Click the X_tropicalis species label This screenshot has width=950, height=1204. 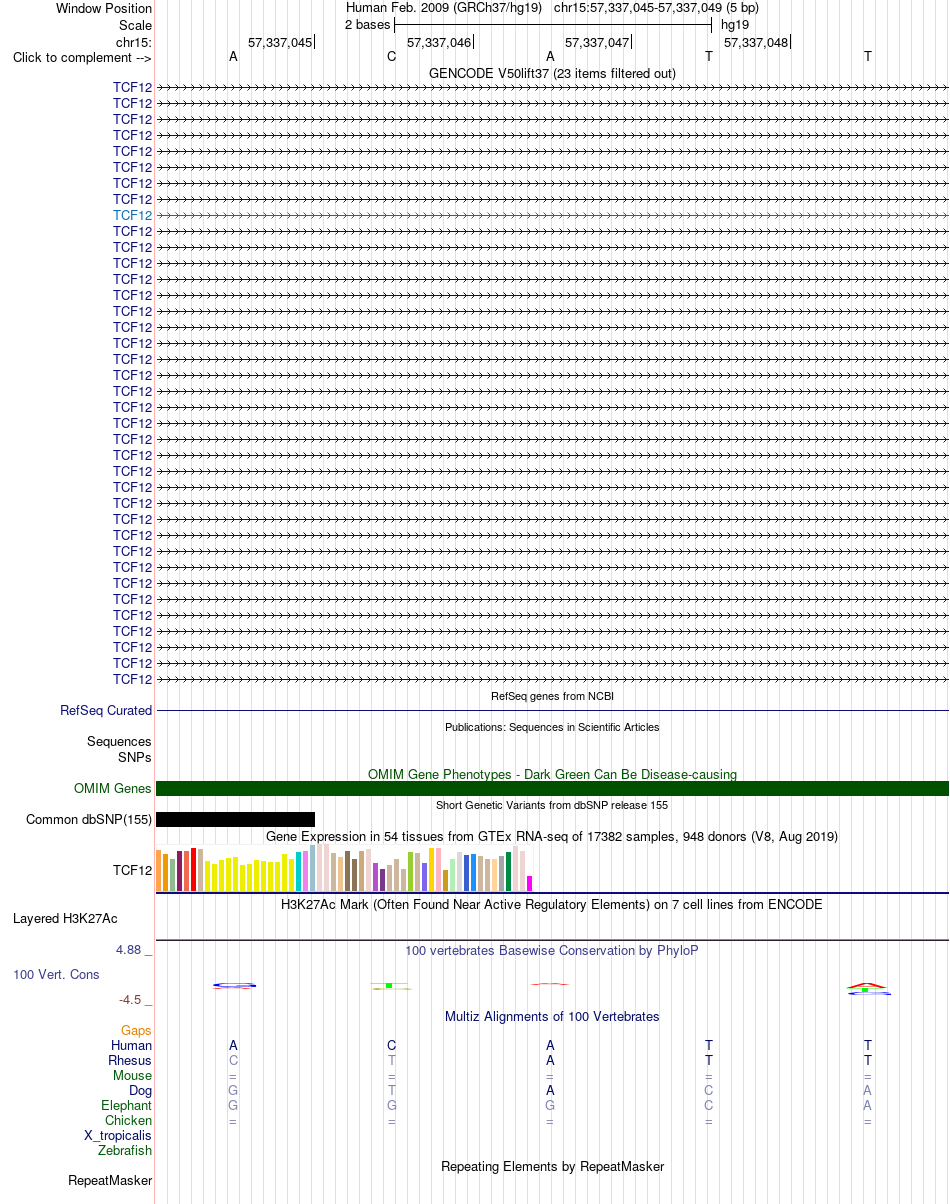(118, 1136)
